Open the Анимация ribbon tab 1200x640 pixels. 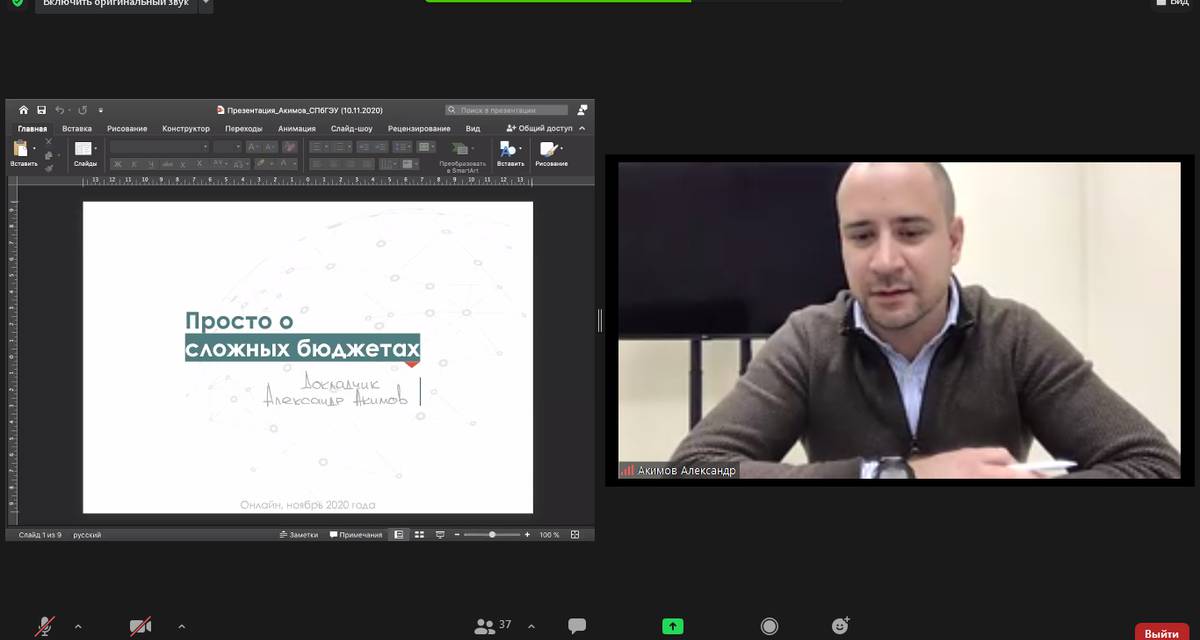(x=297, y=129)
